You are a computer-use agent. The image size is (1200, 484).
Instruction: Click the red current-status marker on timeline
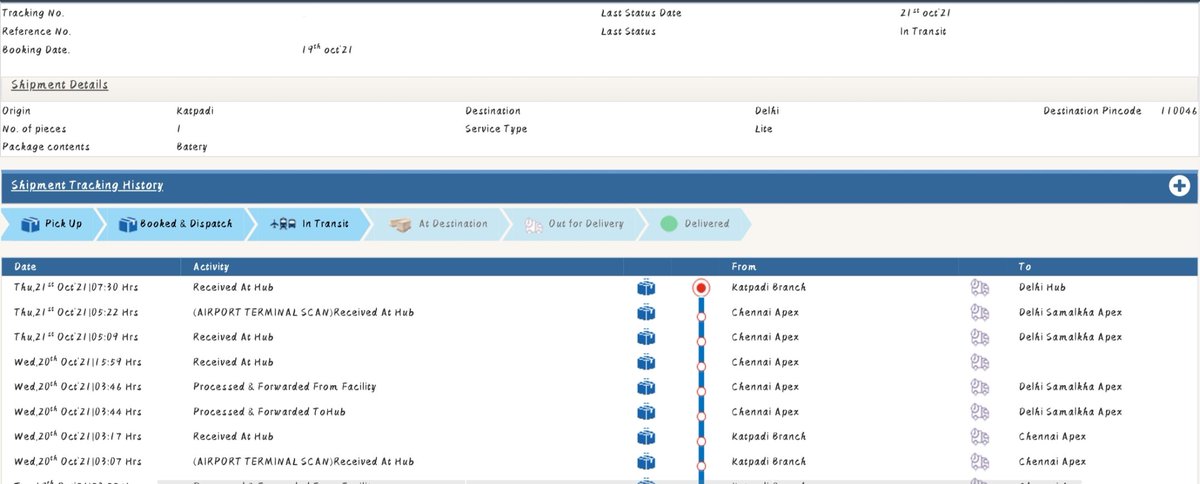click(x=701, y=288)
